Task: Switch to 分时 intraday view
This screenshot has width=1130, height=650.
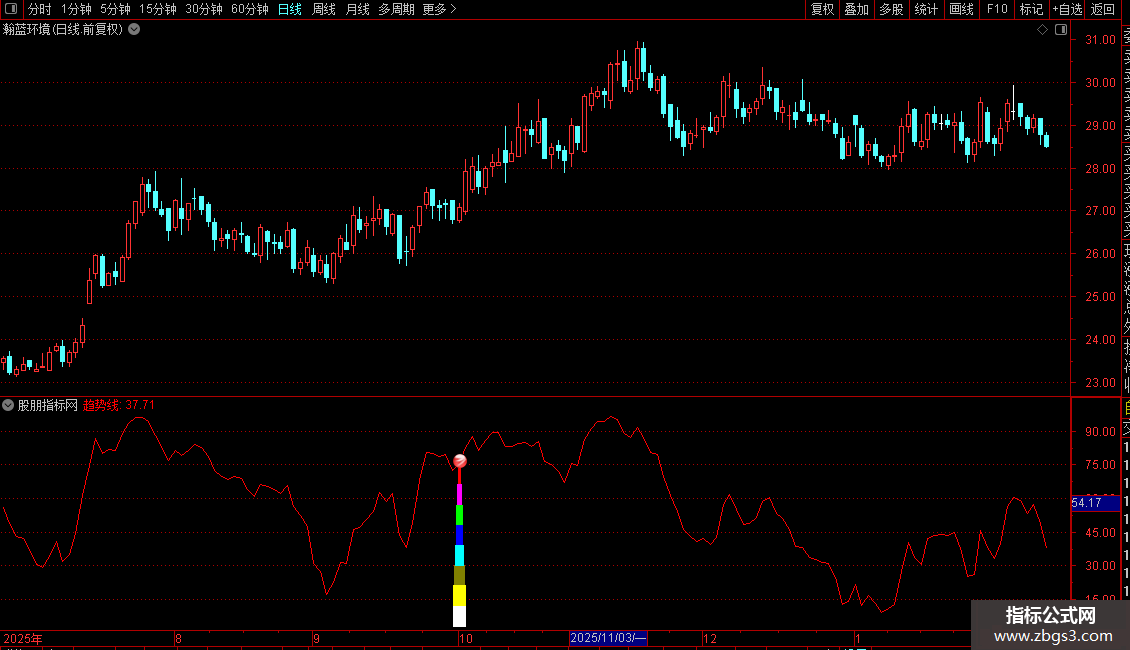Action: click(x=40, y=9)
